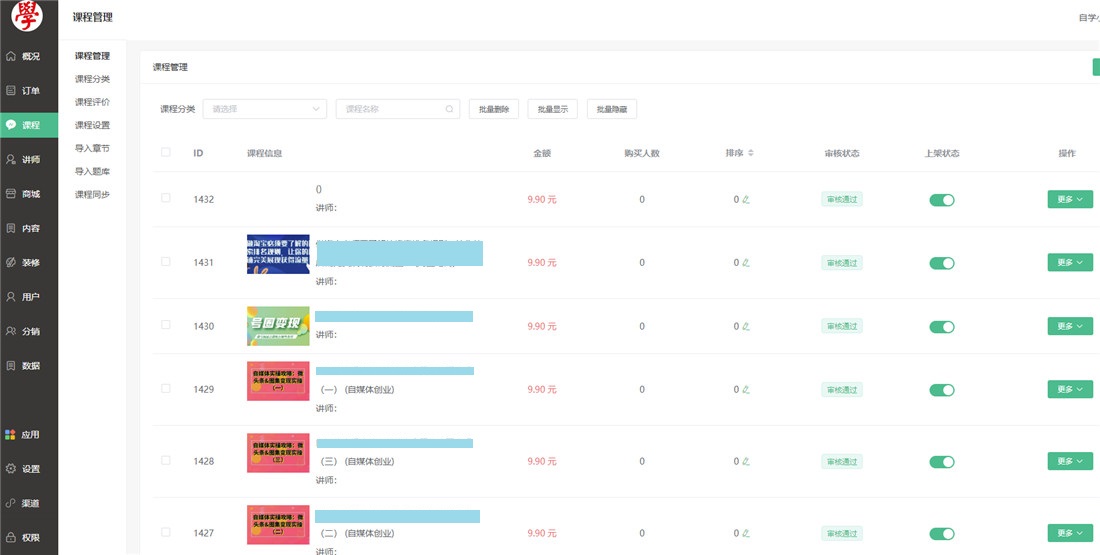Viewport: 1100px width, 555px height.
Task: Open the 更多 dropdown for course 1431
Action: click(1069, 262)
